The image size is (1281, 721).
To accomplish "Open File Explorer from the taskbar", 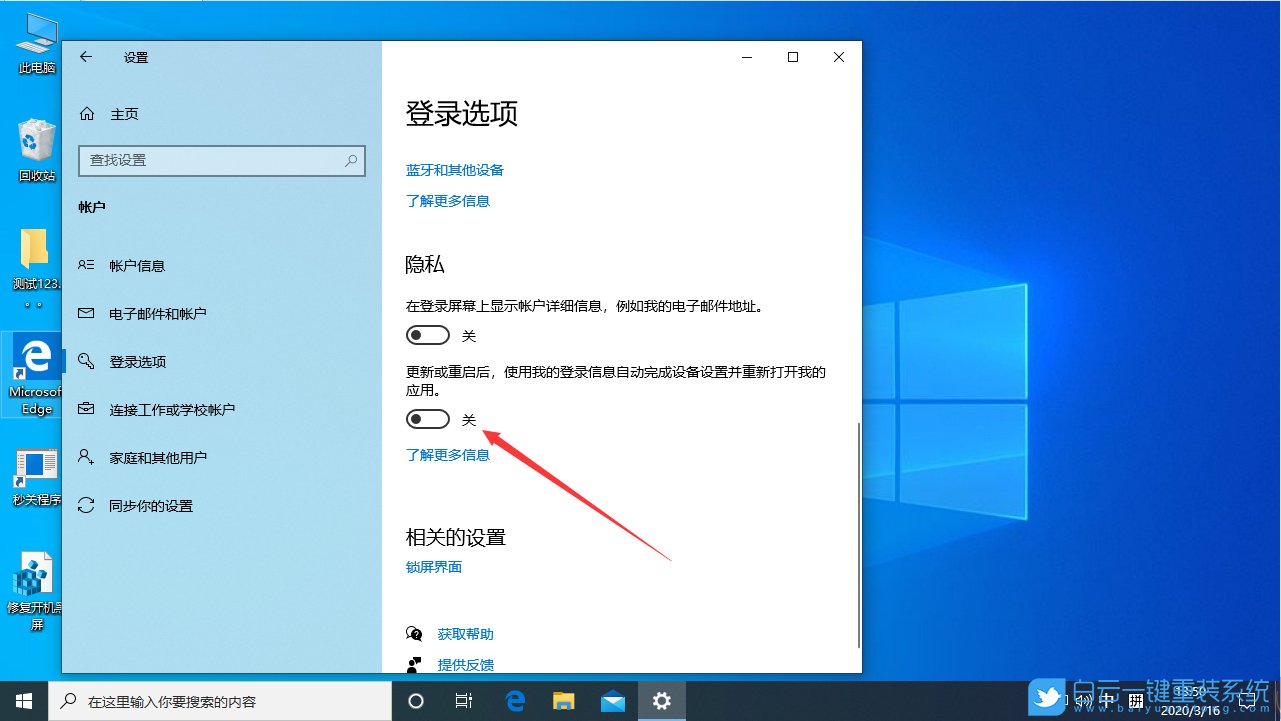I will [x=563, y=702].
